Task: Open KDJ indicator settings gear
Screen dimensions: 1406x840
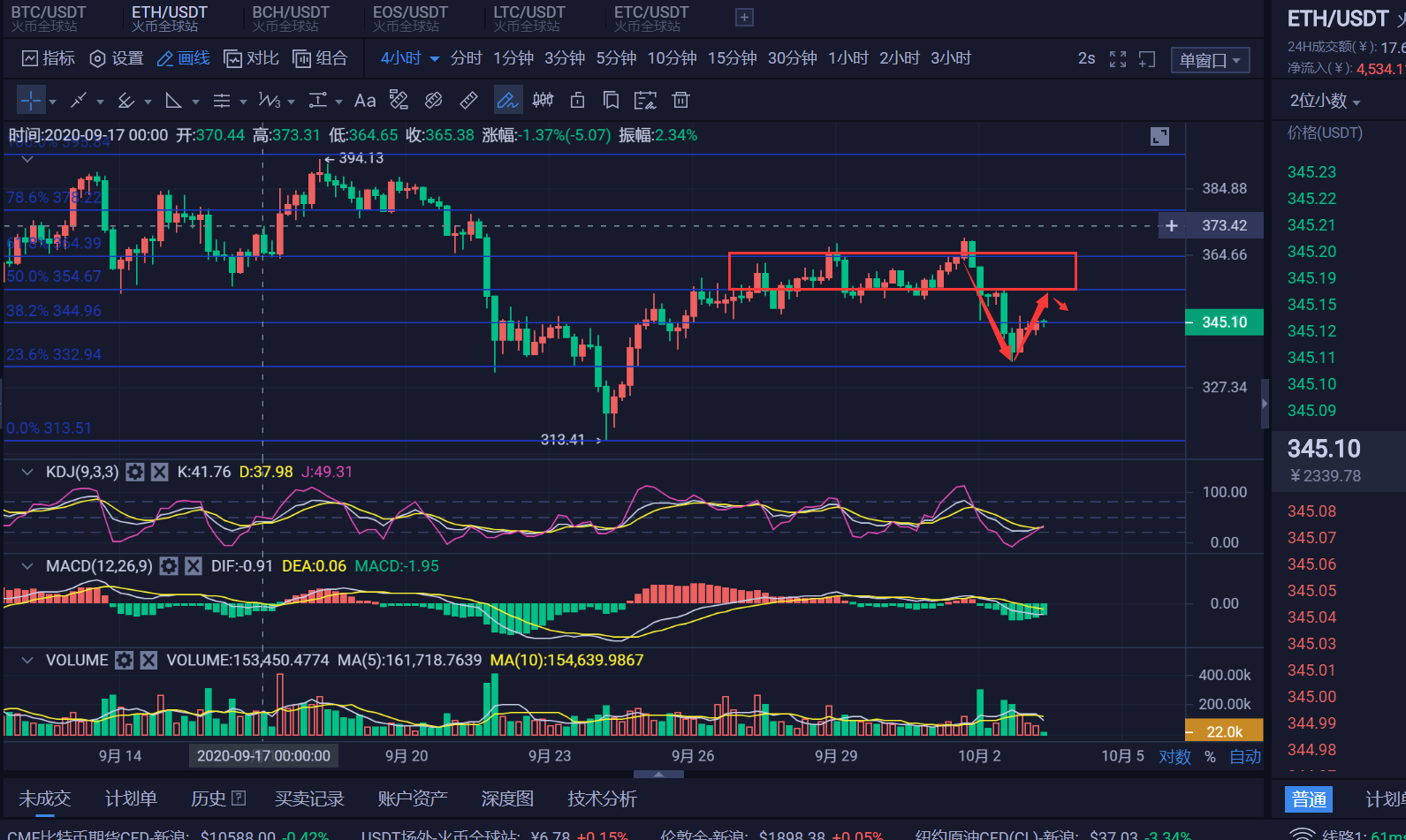Action: tap(134, 473)
